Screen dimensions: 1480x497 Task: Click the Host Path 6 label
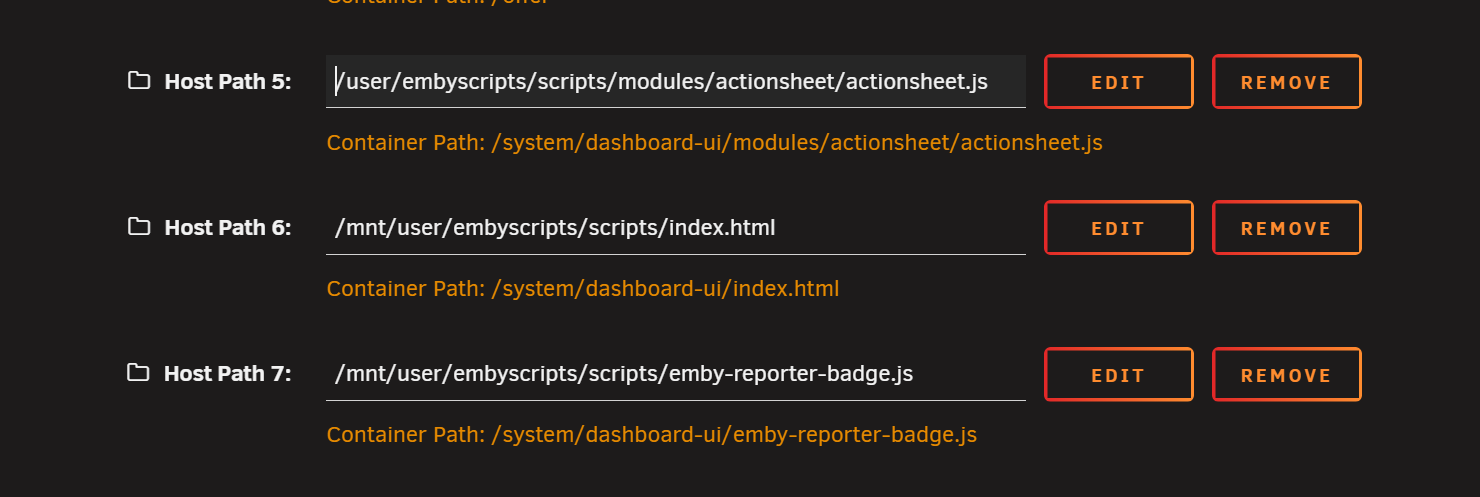[227, 228]
